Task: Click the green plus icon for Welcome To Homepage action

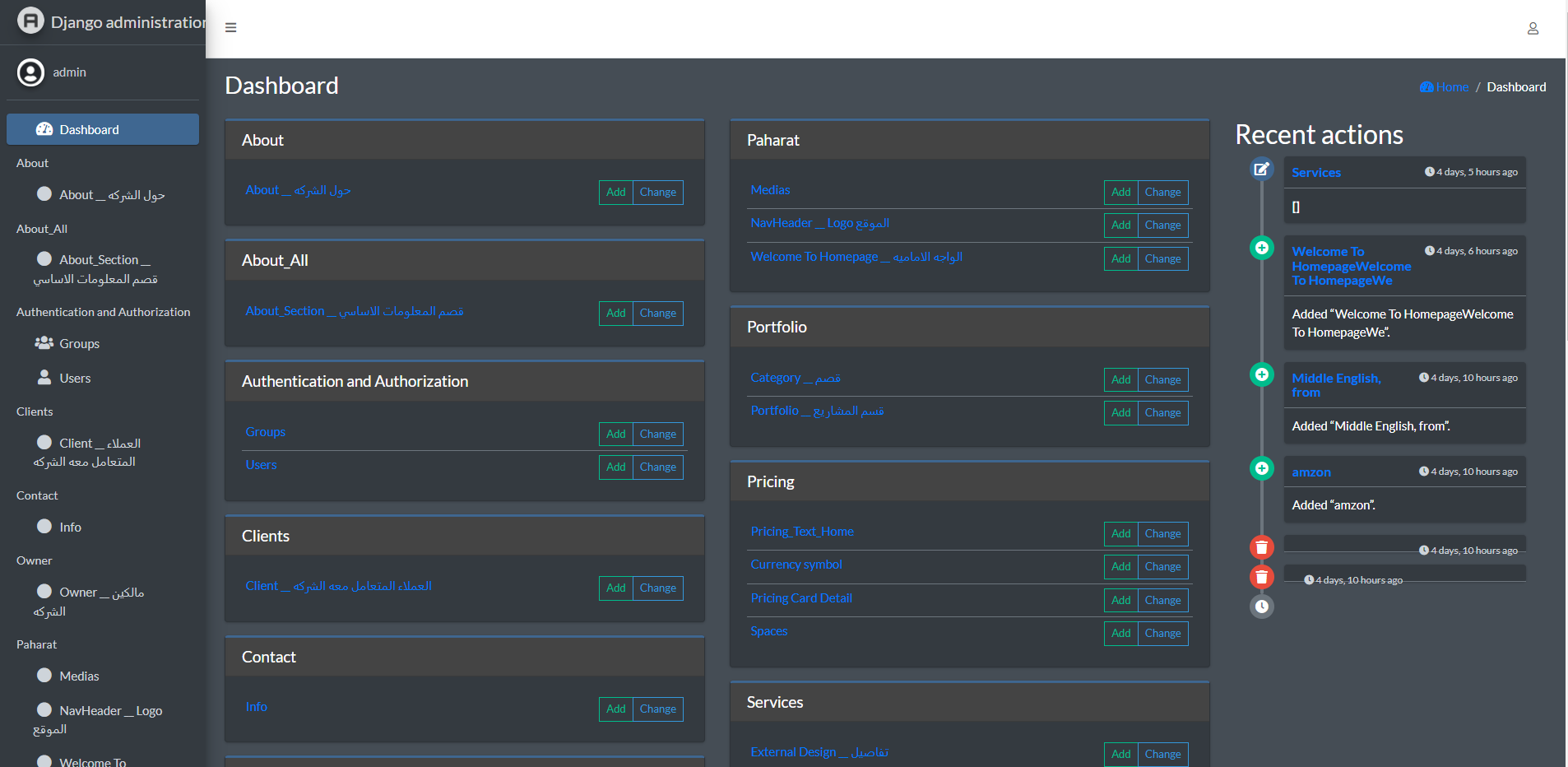Action: tap(1261, 248)
